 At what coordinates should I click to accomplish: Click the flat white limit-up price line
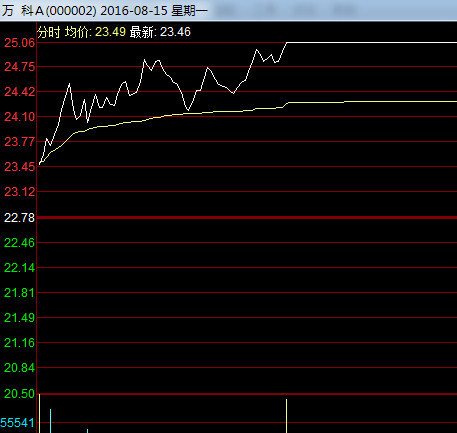[x=372, y=42]
